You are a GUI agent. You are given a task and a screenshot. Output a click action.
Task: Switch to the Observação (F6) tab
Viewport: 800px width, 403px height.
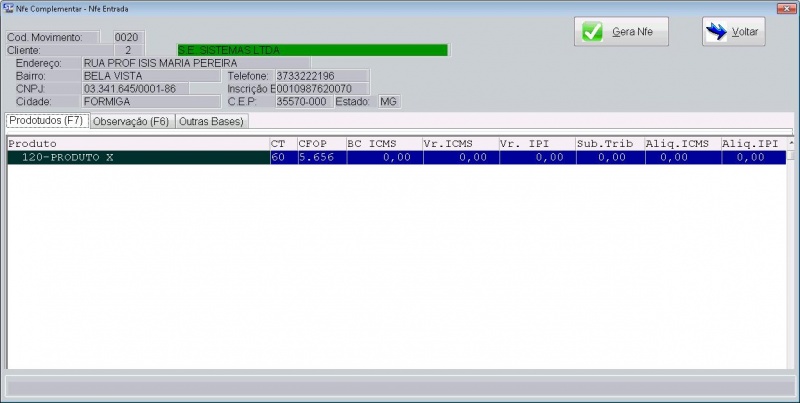(x=131, y=121)
